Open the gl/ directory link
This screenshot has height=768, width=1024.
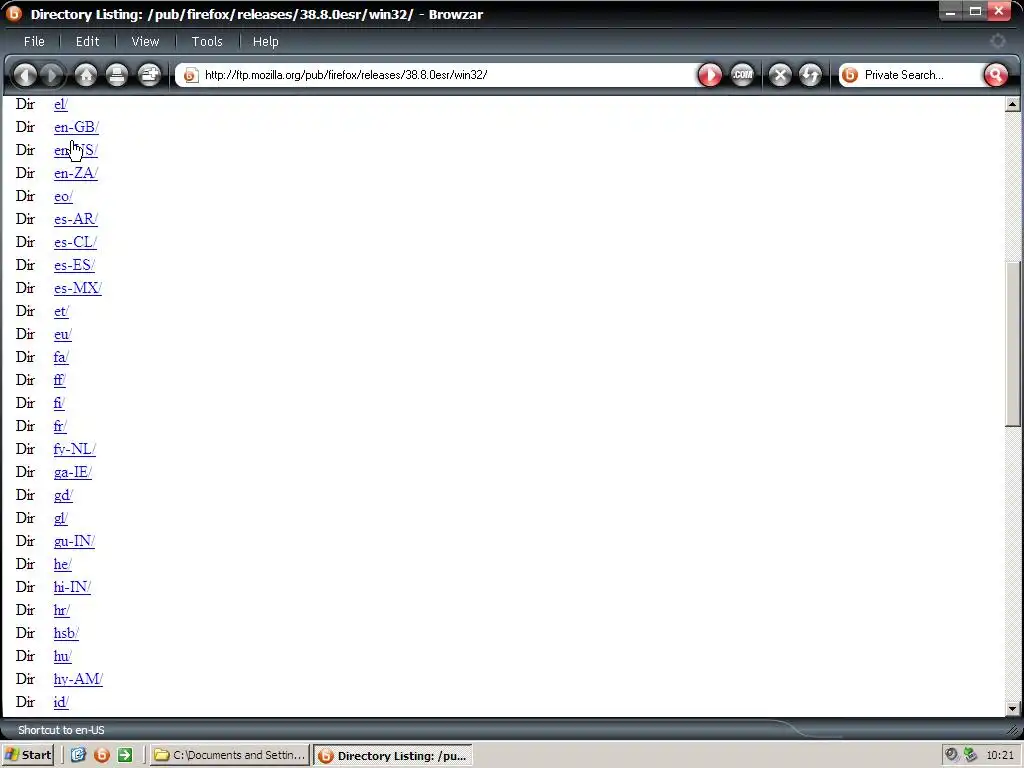click(61, 519)
